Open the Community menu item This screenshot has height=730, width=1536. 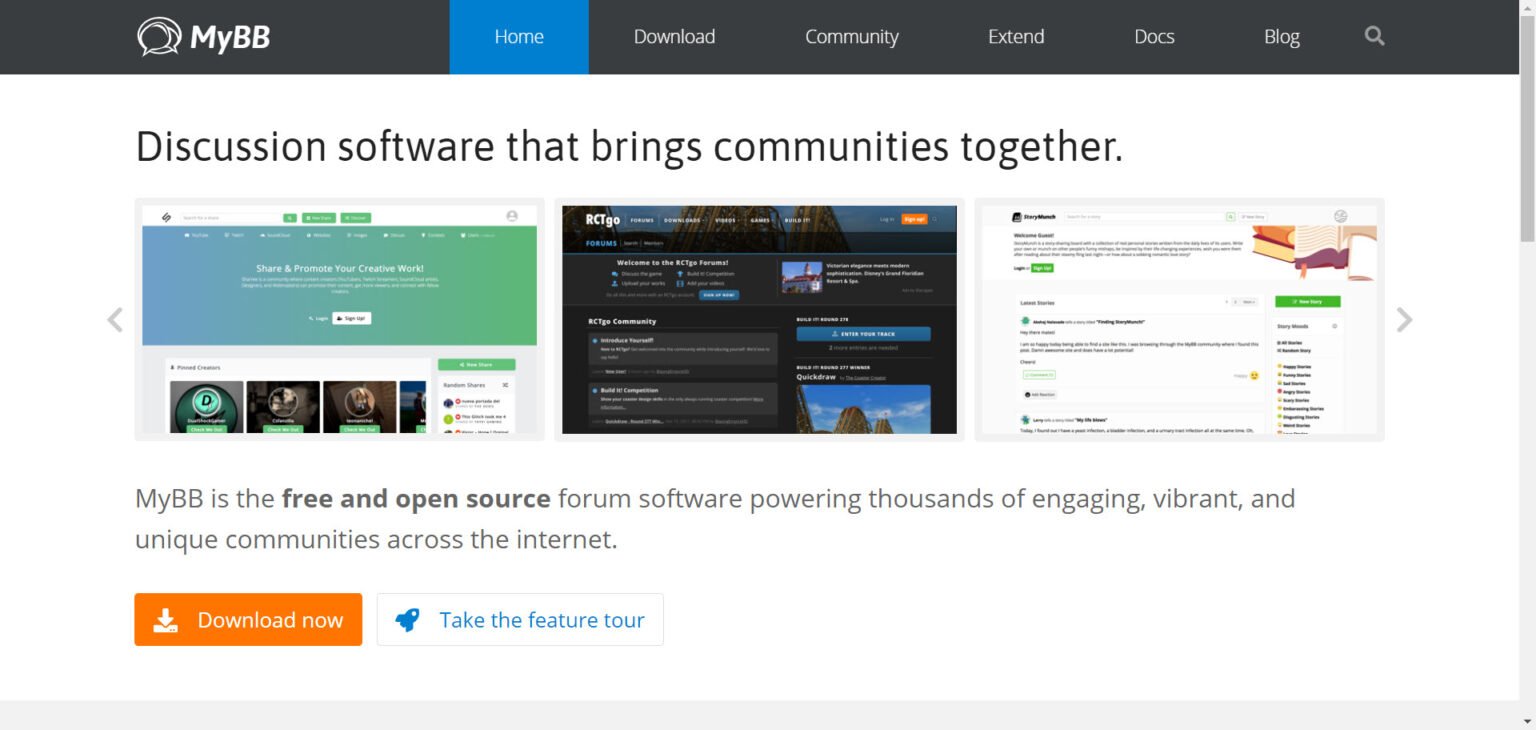(x=851, y=37)
